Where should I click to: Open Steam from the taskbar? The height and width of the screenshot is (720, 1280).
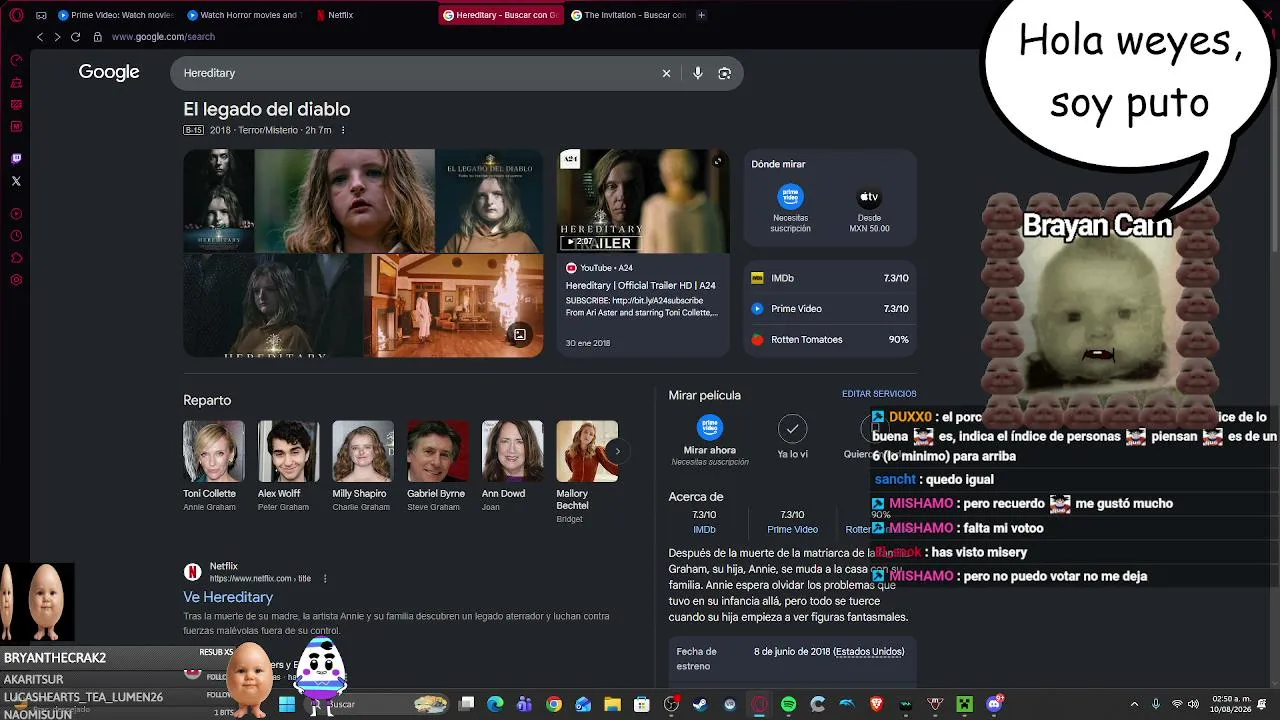click(700, 704)
